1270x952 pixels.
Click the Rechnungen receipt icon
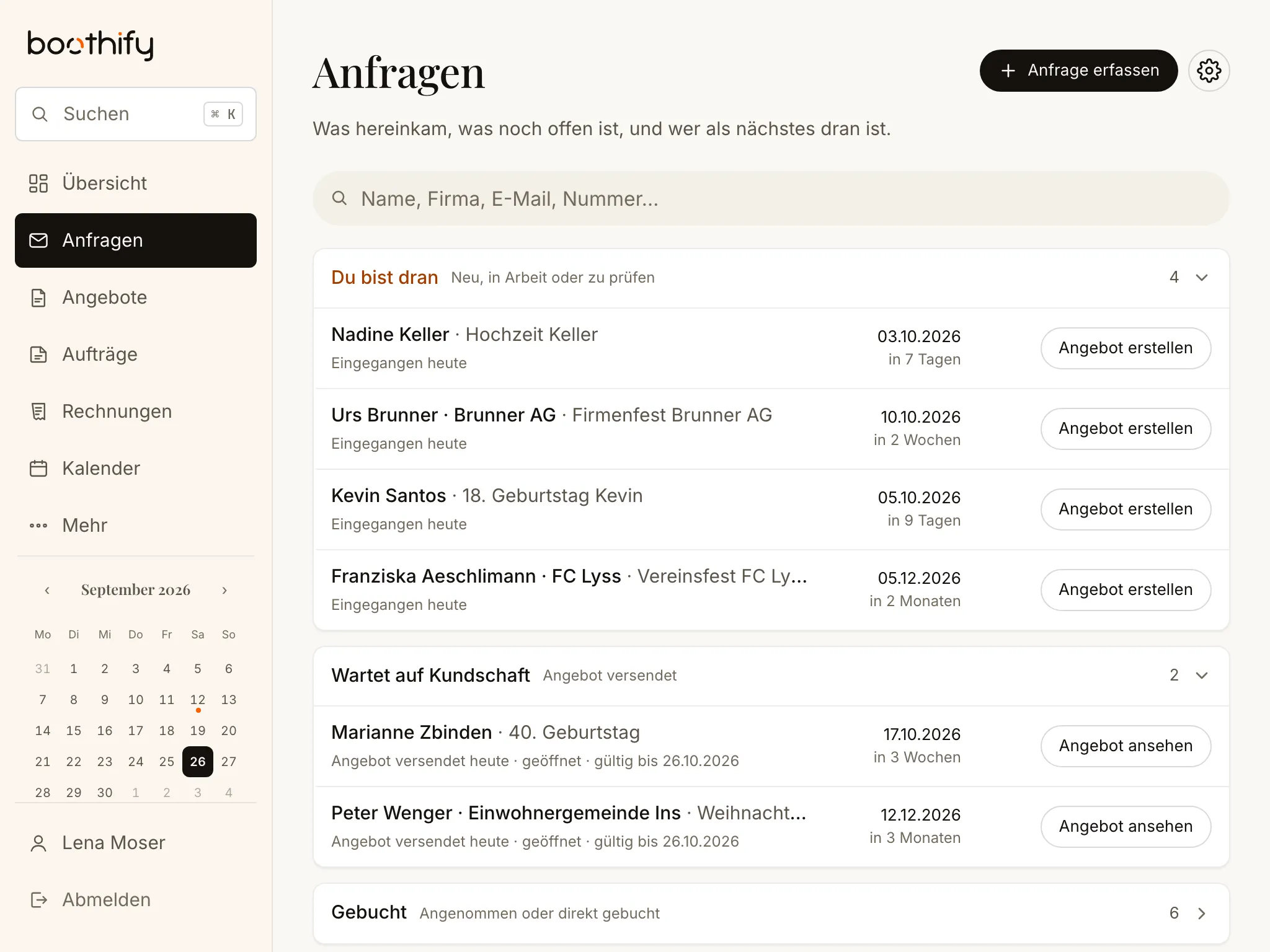(38, 412)
